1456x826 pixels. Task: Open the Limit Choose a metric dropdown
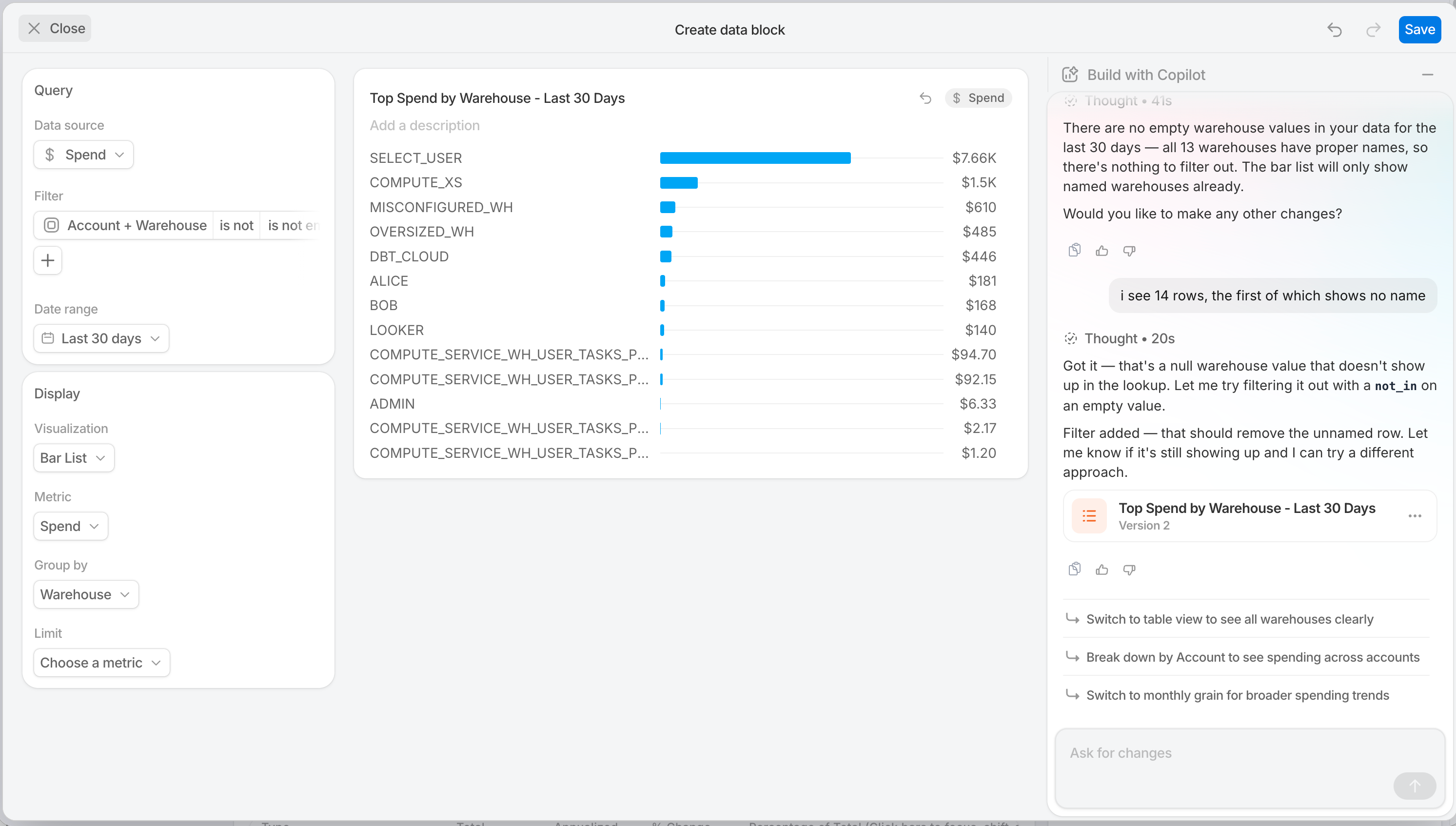click(102, 663)
